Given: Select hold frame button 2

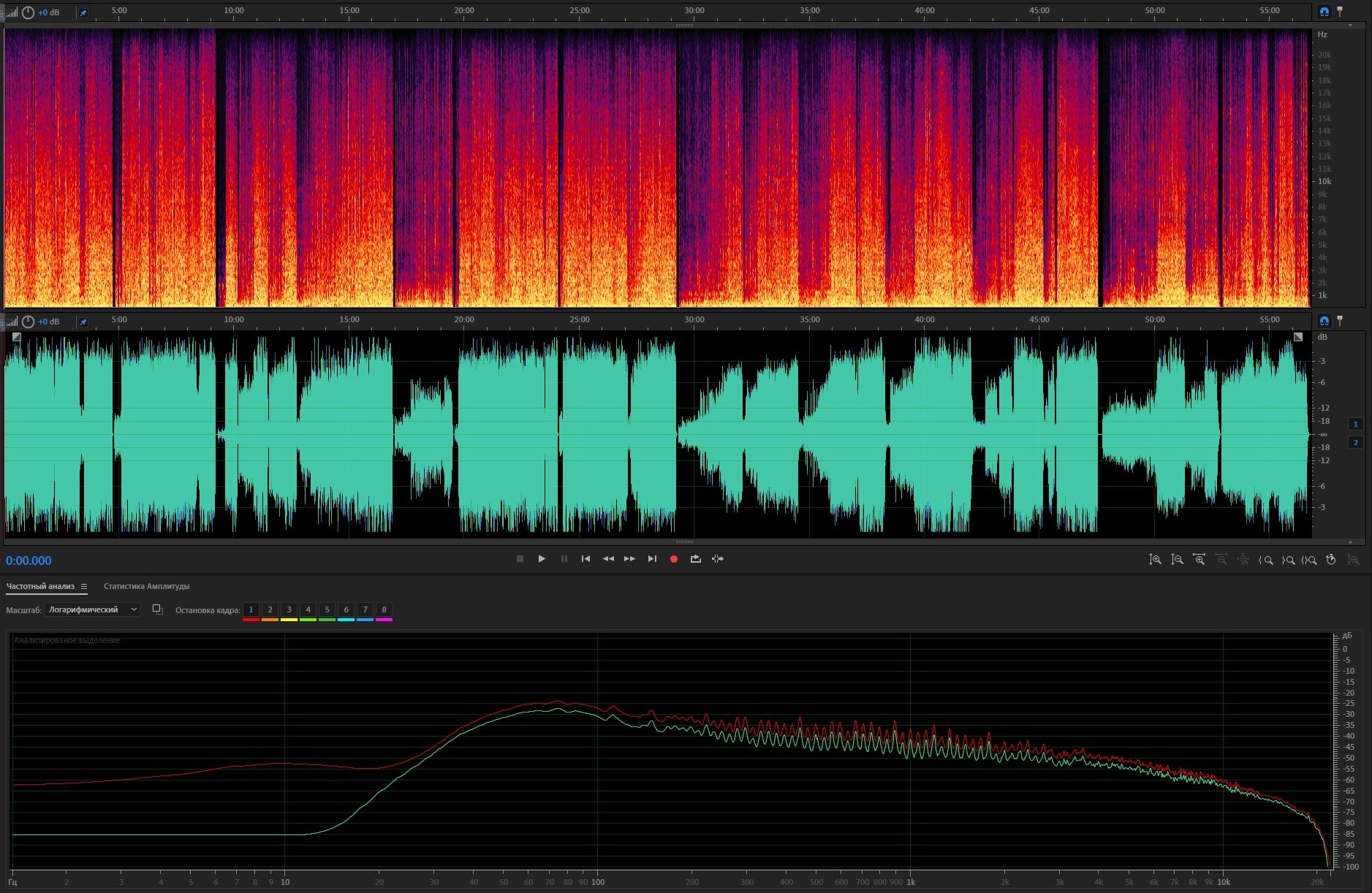Looking at the screenshot, I should 270,610.
